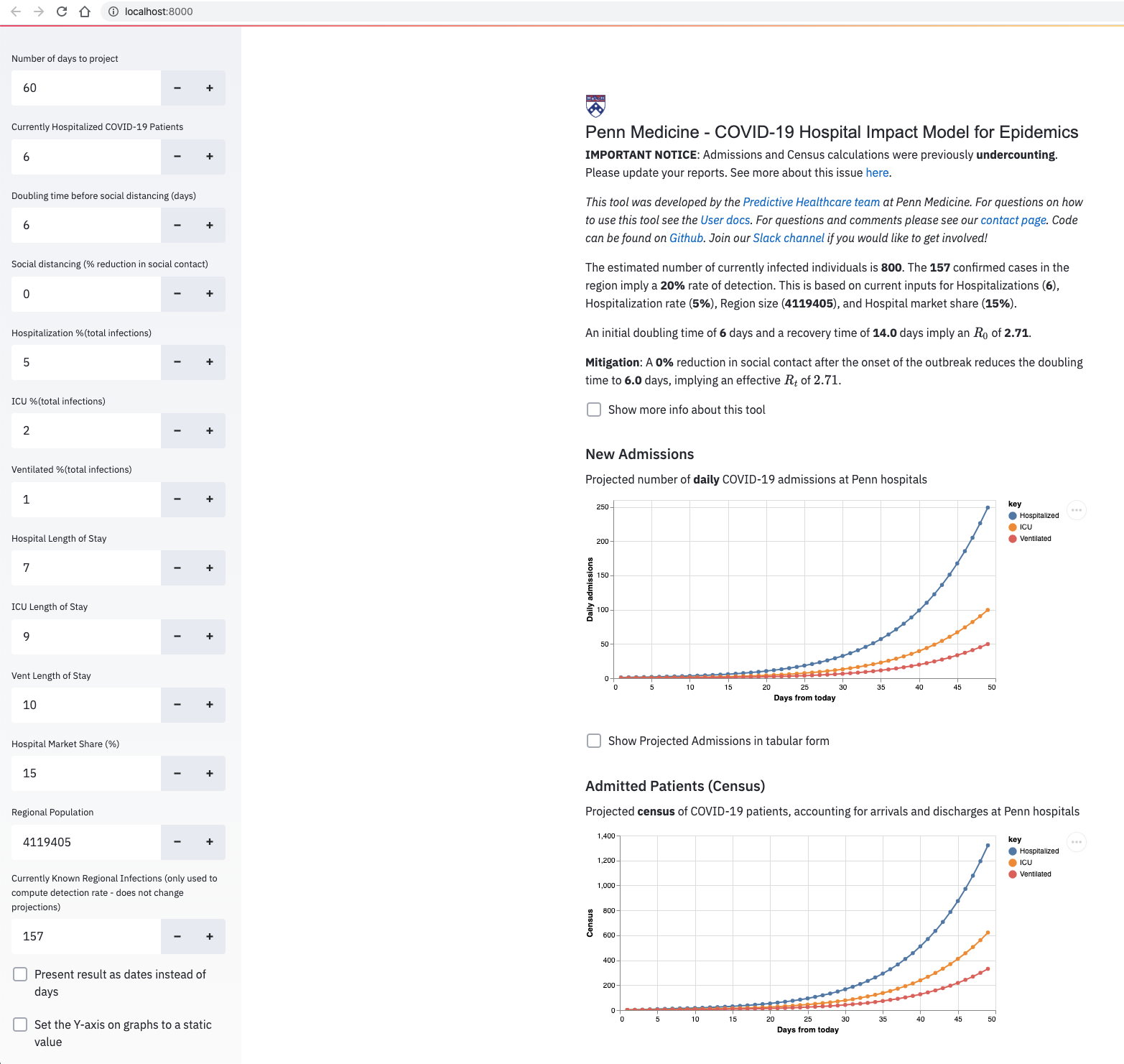The height and width of the screenshot is (1064, 1124).
Task: Increase hospital length of stay
Action: point(210,568)
